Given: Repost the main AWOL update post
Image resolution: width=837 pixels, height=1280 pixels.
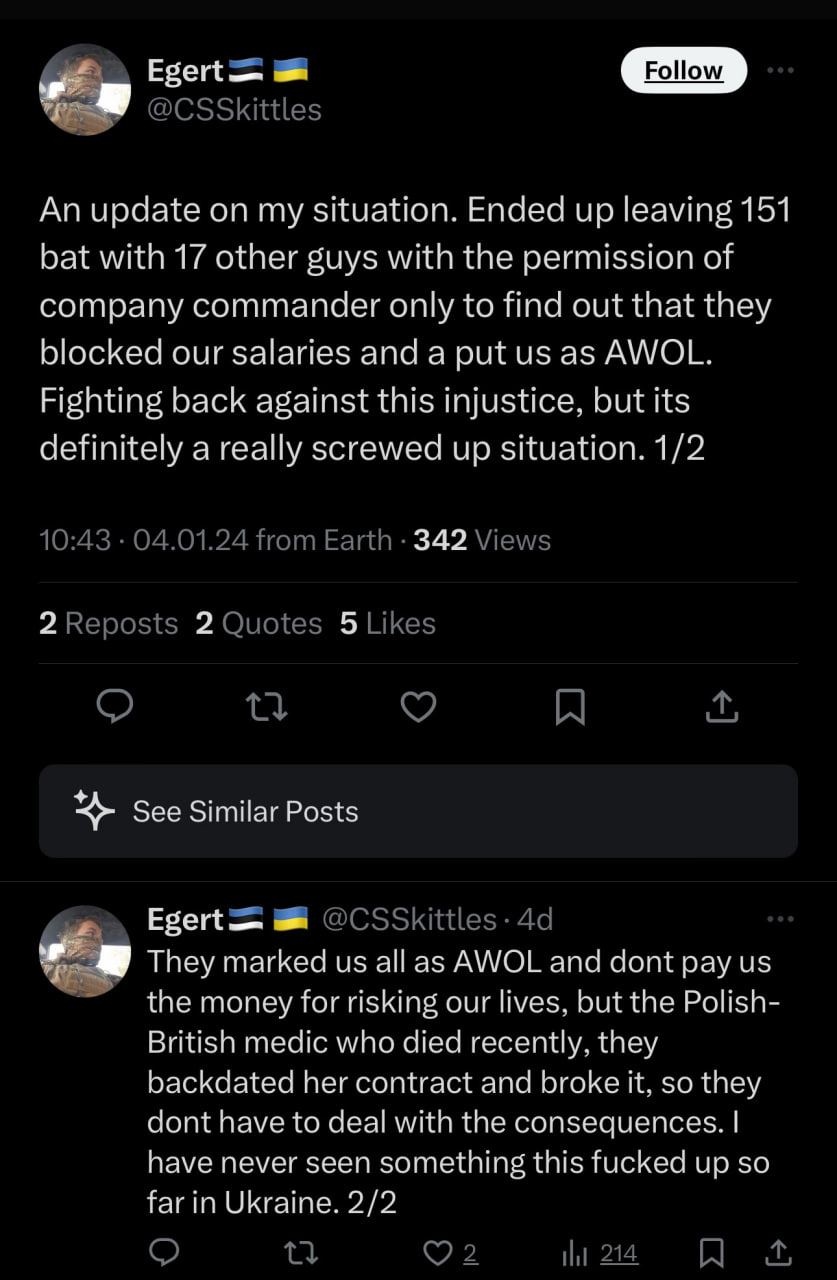Looking at the screenshot, I should pos(267,708).
